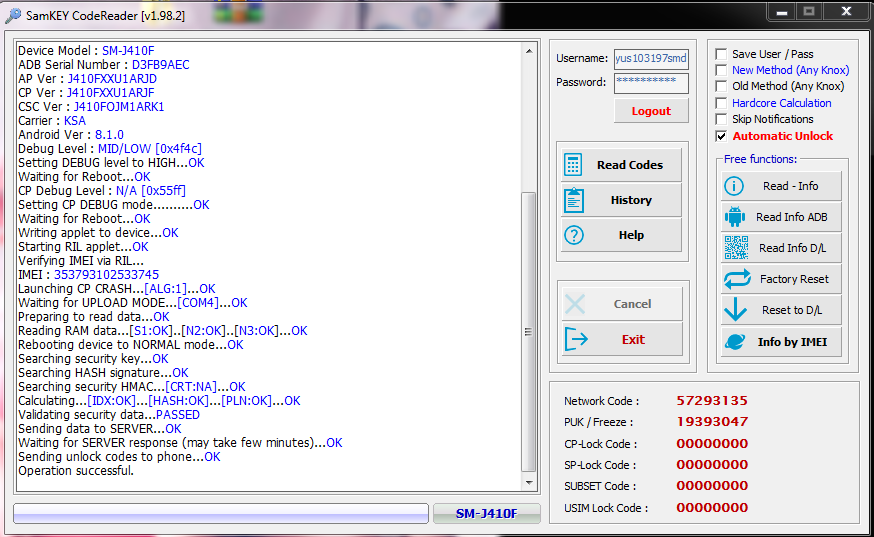
Task: Click the Exit button label
Action: click(x=633, y=340)
